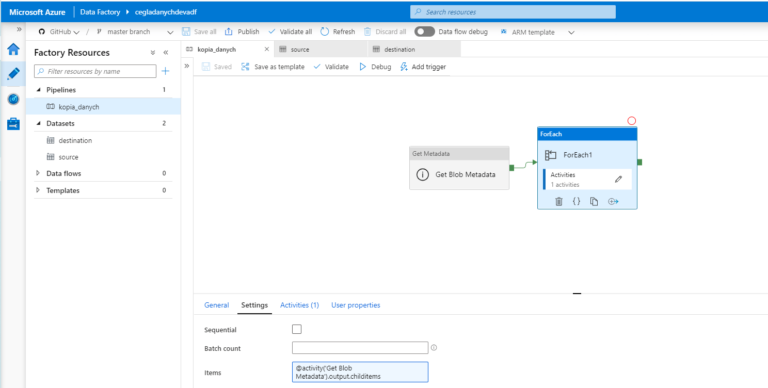
Task: Clone the ForEach activity copy icon
Action: click(x=594, y=201)
